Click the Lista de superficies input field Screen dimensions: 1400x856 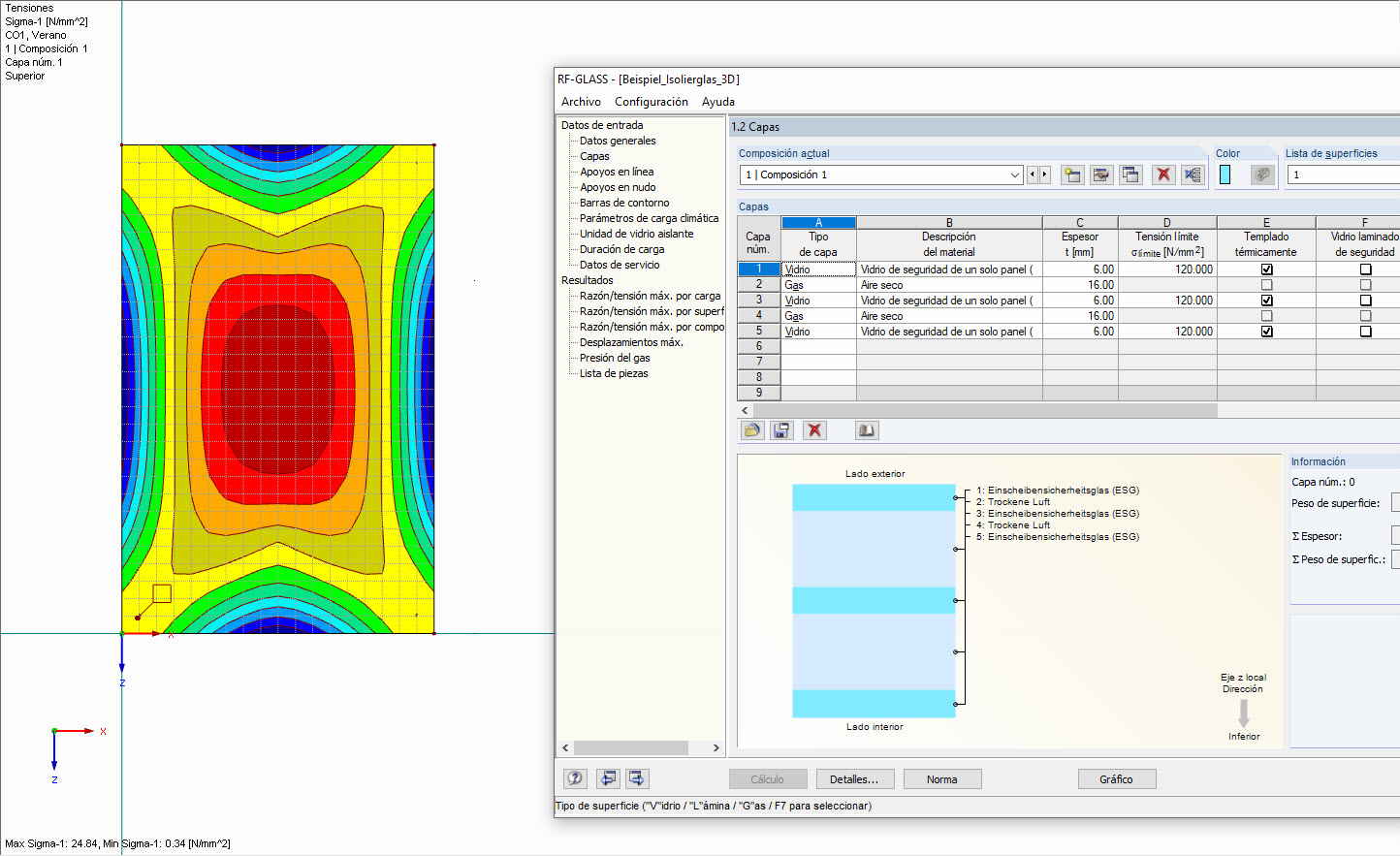[1343, 174]
